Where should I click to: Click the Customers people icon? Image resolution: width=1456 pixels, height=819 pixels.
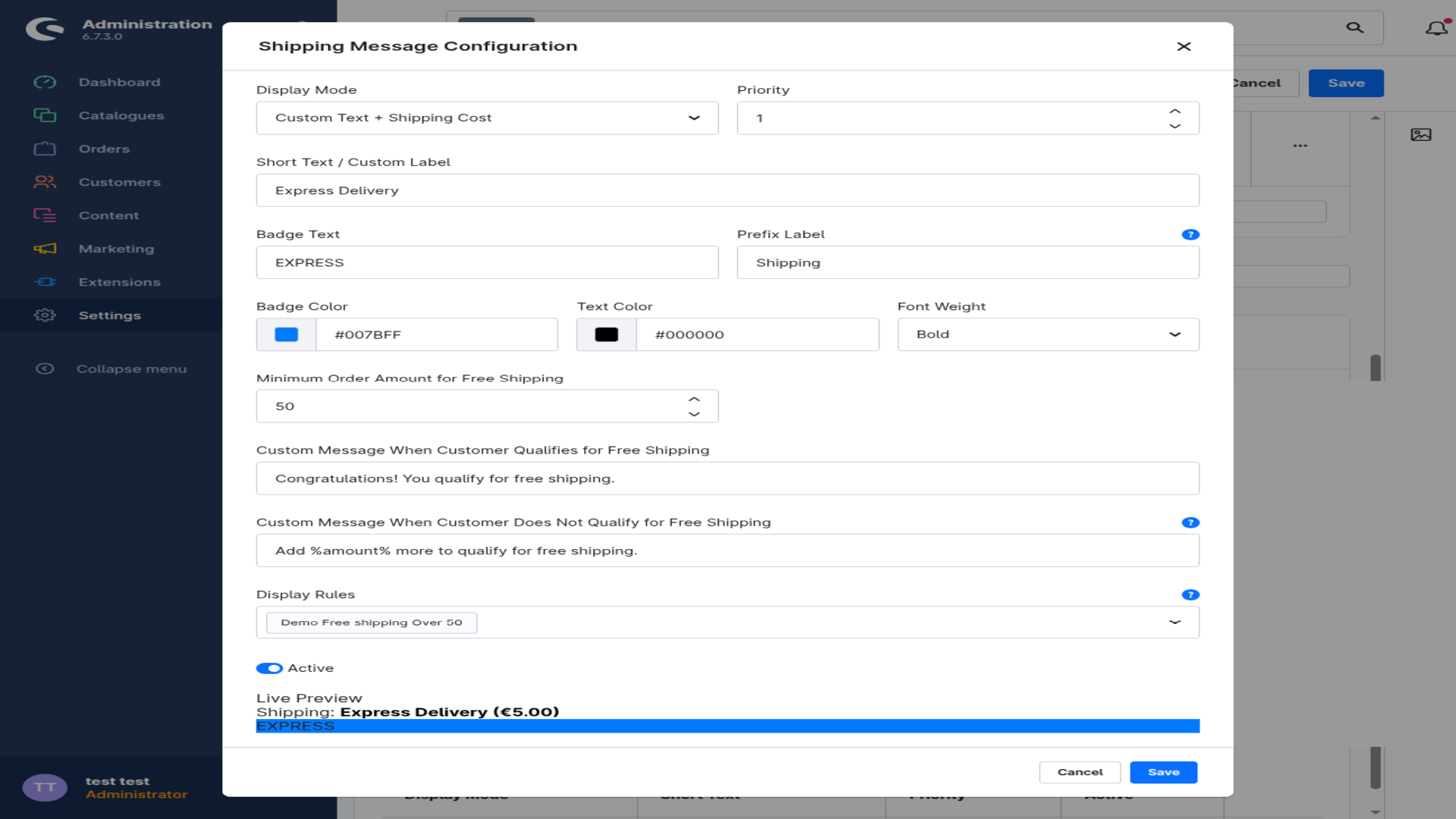point(45,182)
